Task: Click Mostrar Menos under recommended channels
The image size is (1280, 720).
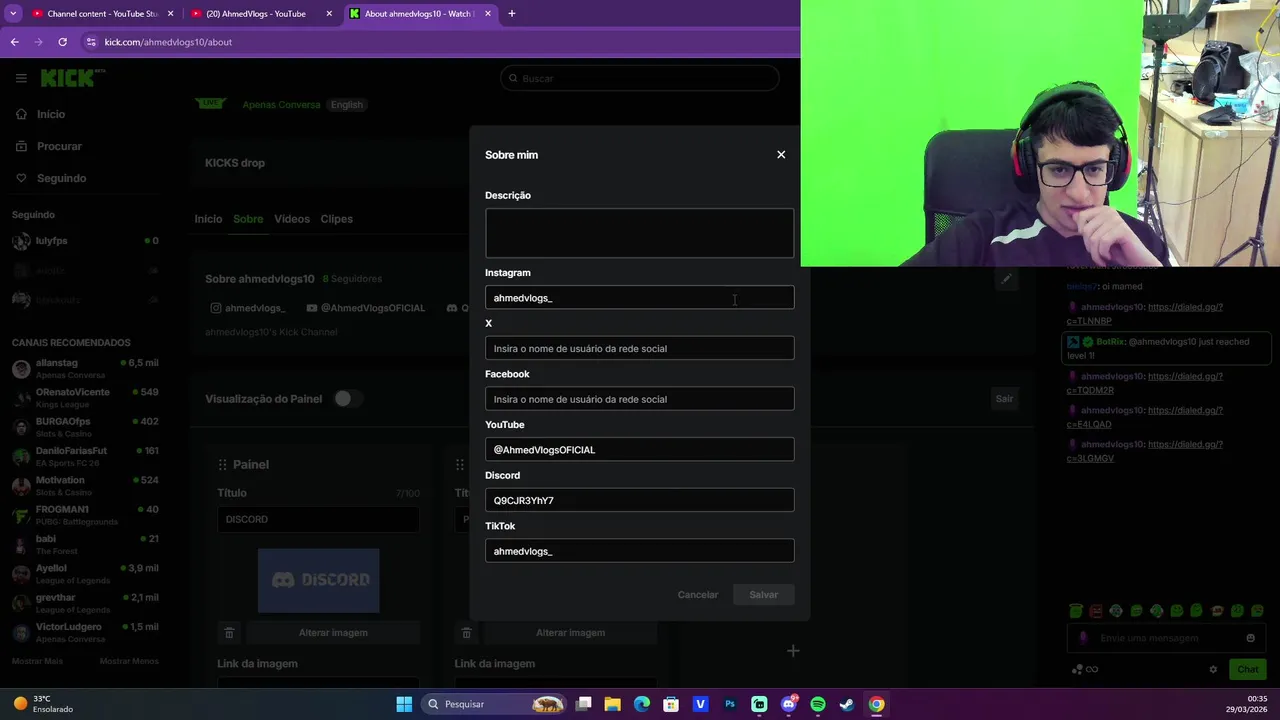Action: [x=129, y=661]
